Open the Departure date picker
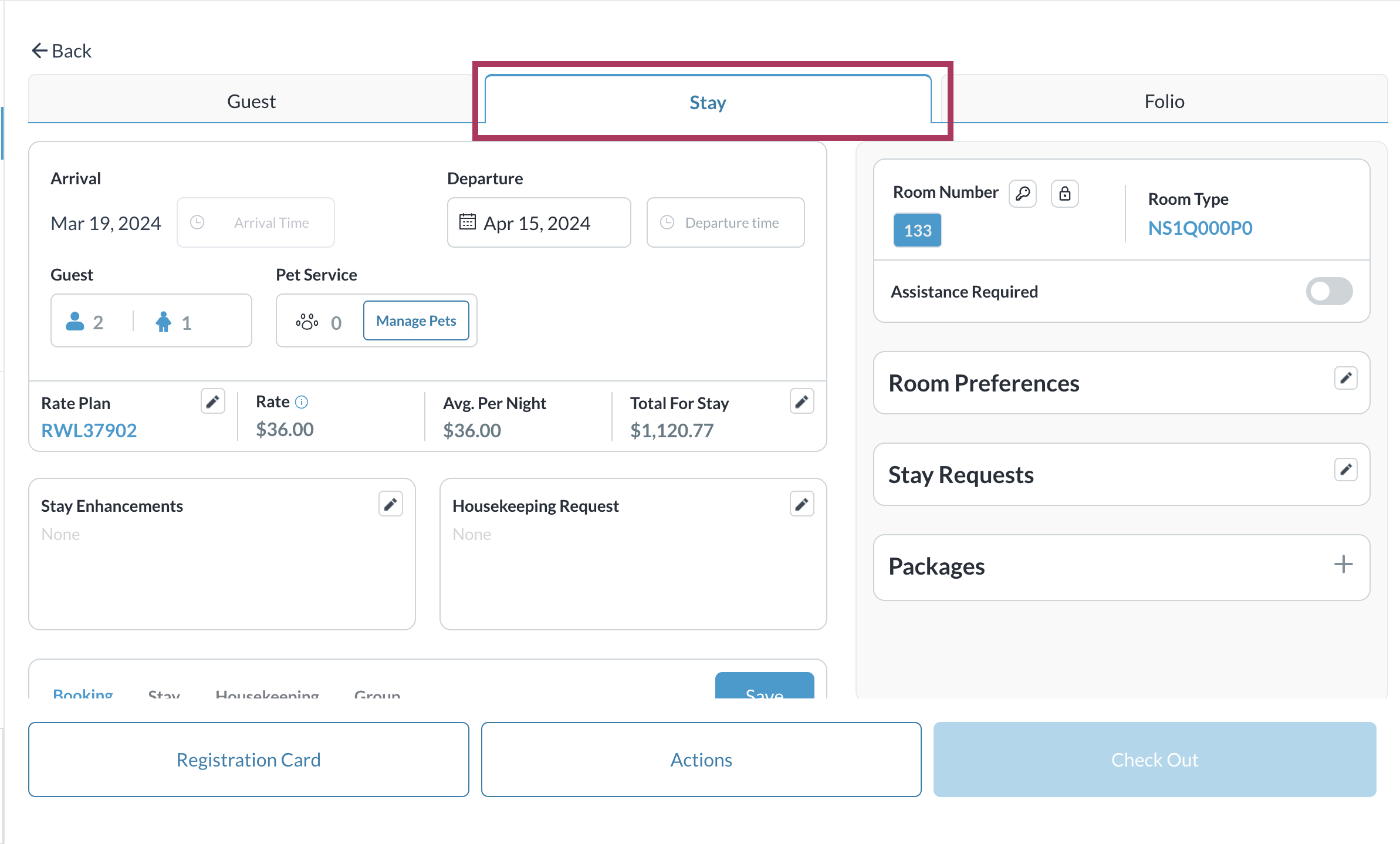 tap(539, 223)
